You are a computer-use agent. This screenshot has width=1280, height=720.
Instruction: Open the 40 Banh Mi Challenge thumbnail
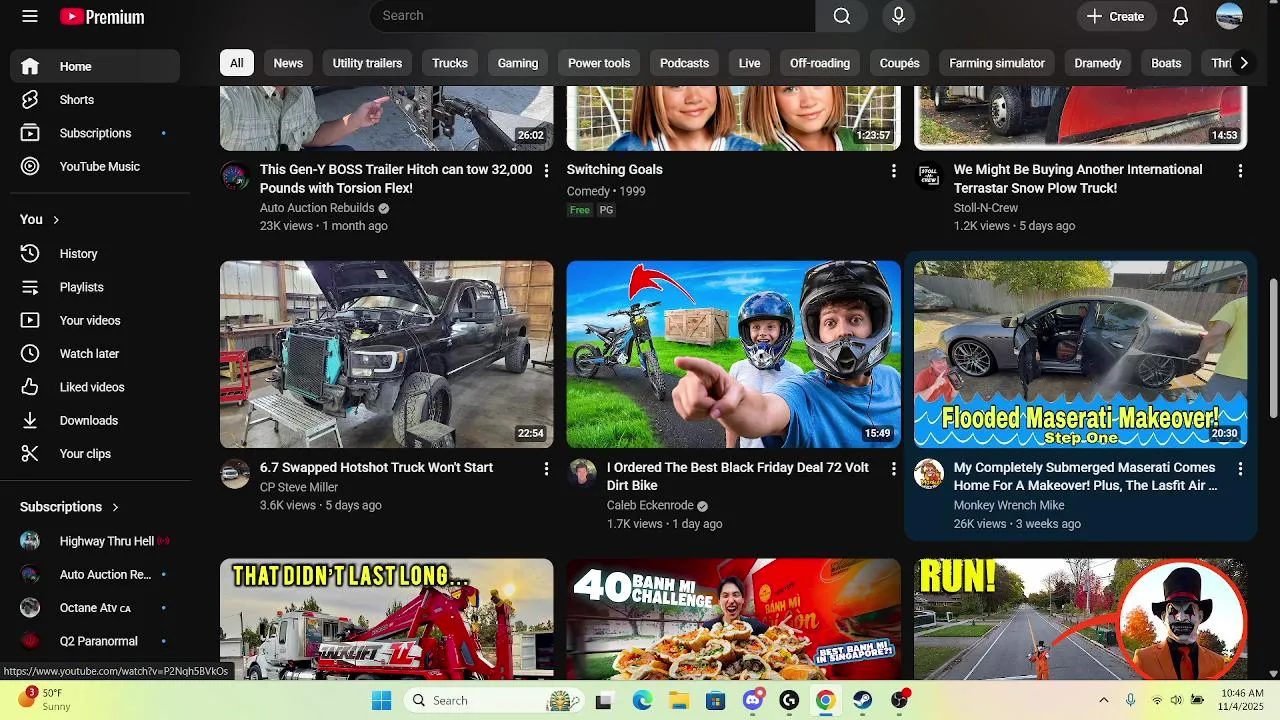(x=733, y=619)
